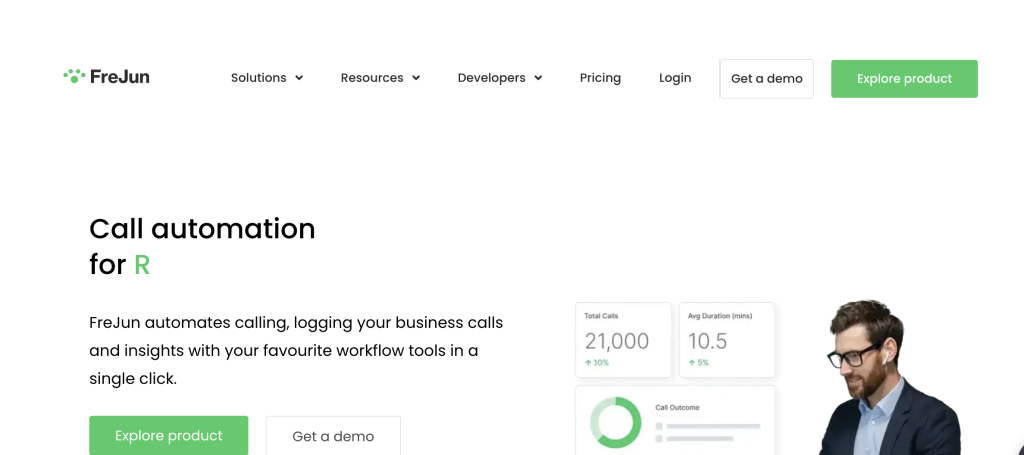Expand the Solutions dropdown chevron
The height and width of the screenshot is (455, 1024).
pyautogui.click(x=299, y=78)
